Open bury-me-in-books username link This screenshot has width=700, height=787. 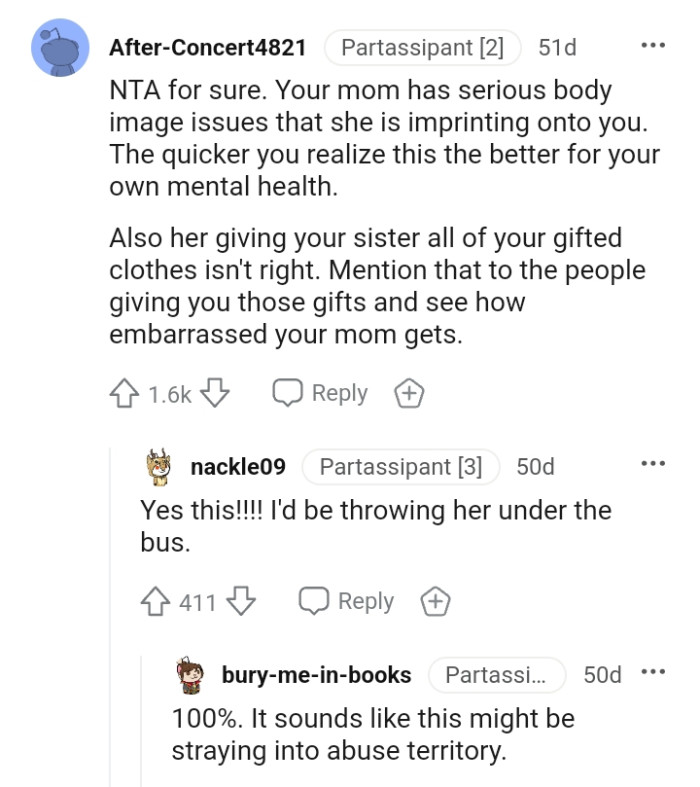(316, 675)
